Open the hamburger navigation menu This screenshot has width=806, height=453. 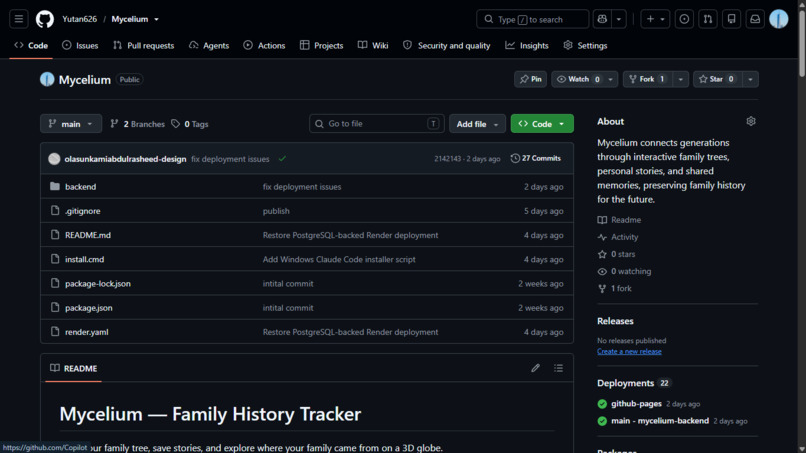(x=19, y=19)
